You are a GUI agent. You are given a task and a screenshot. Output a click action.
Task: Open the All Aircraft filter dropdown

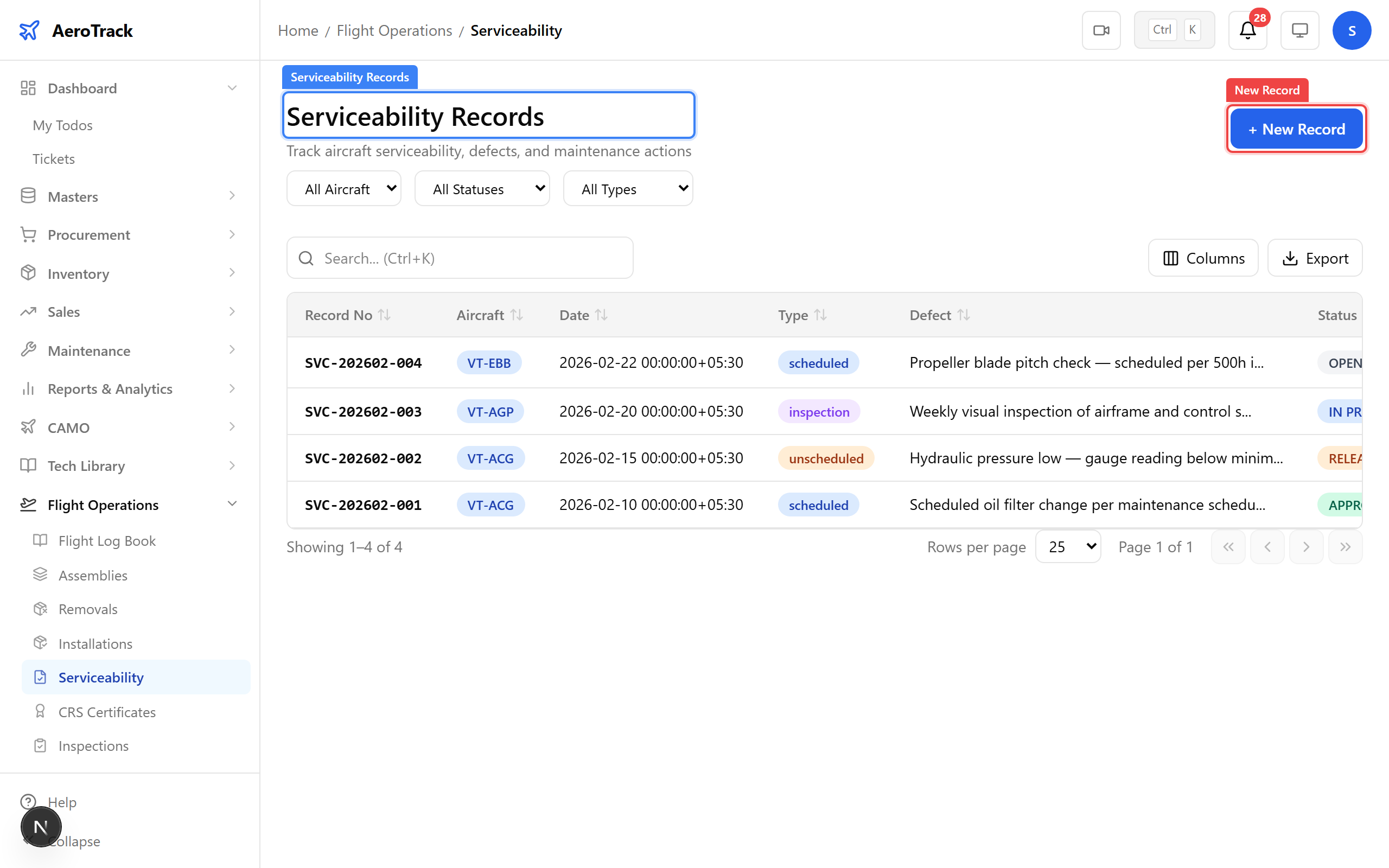tap(344, 189)
